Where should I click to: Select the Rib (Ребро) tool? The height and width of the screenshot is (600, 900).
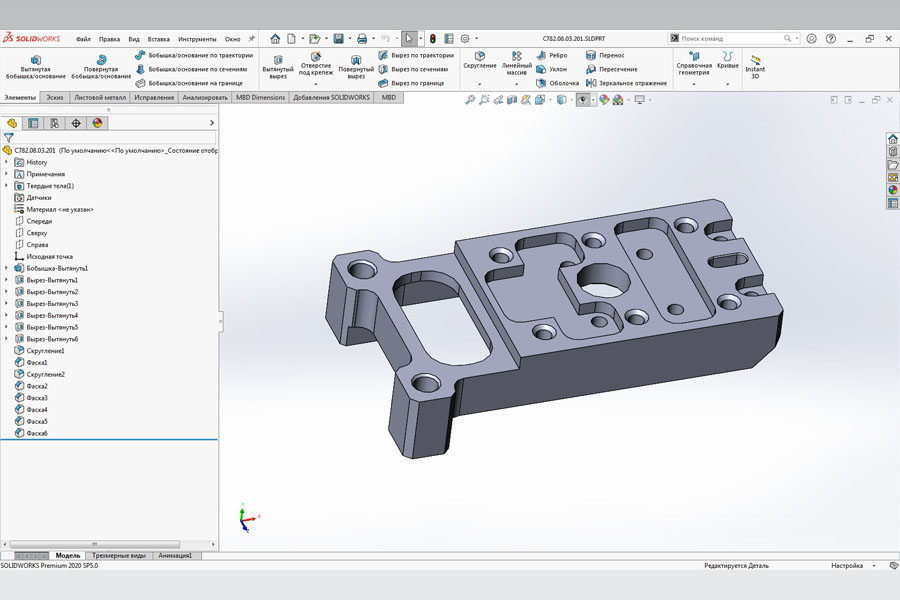(x=552, y=55)
